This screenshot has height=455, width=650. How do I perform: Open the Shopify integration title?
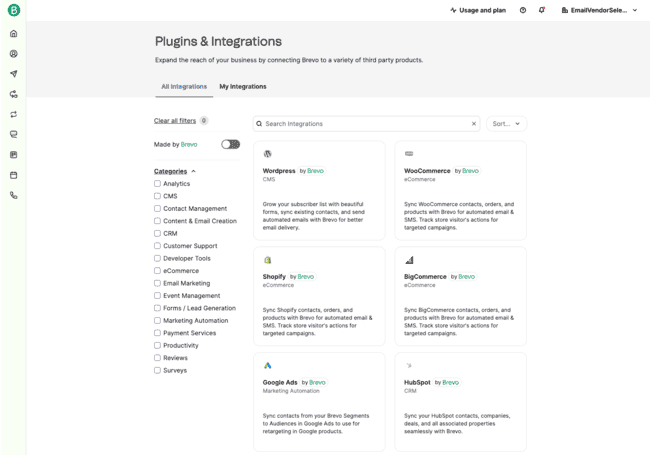point(274,276)
